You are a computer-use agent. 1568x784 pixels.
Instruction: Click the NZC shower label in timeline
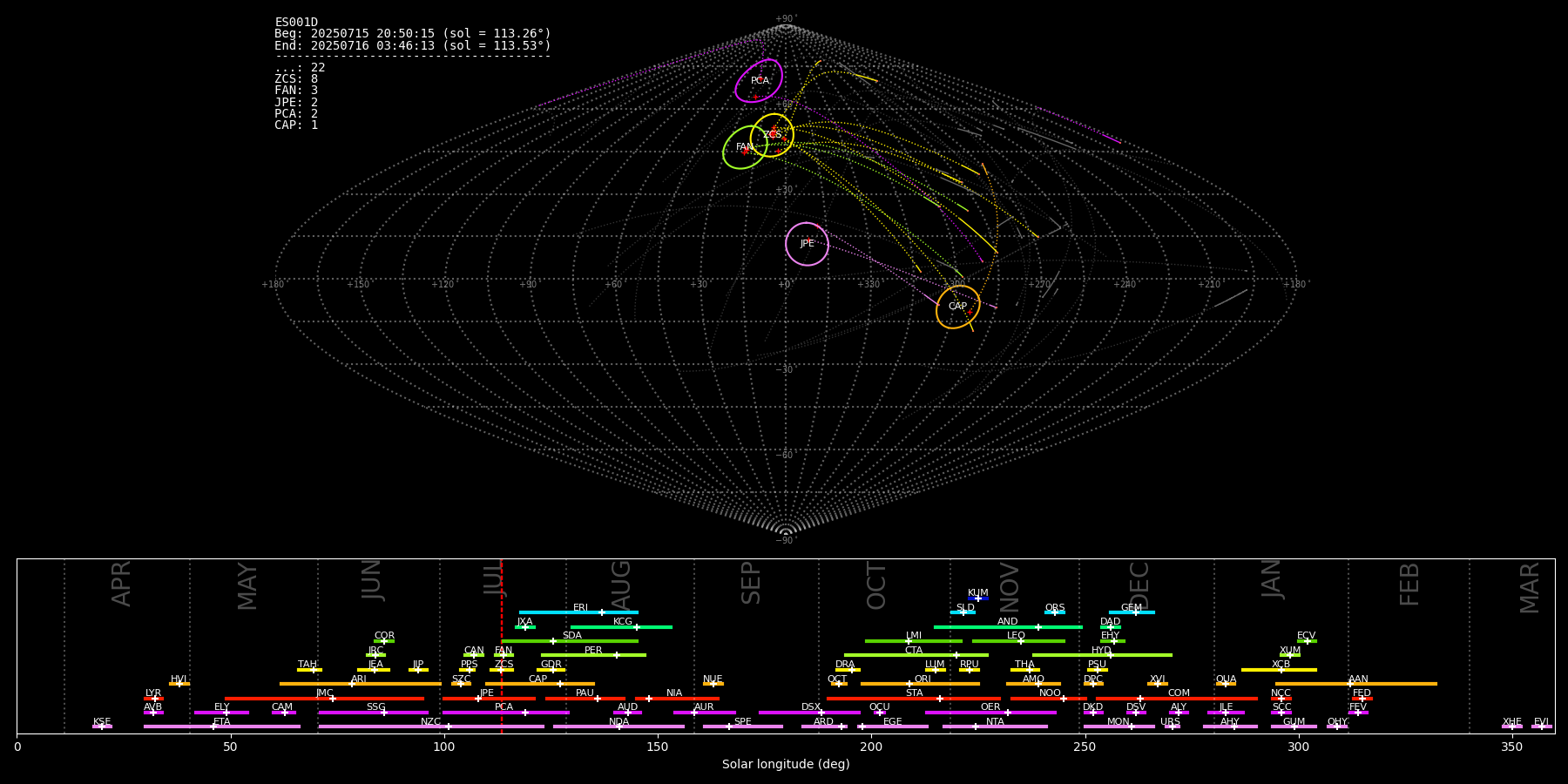(431, 722)
